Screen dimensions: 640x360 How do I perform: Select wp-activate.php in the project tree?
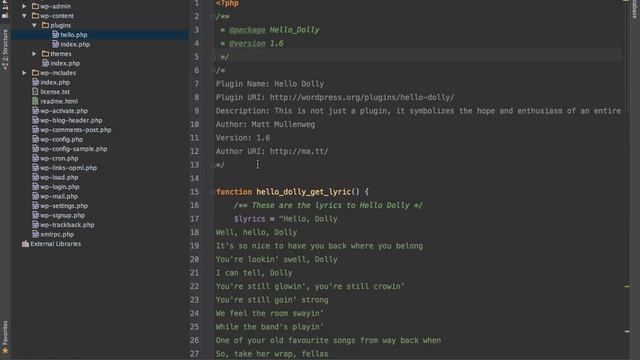64,111
